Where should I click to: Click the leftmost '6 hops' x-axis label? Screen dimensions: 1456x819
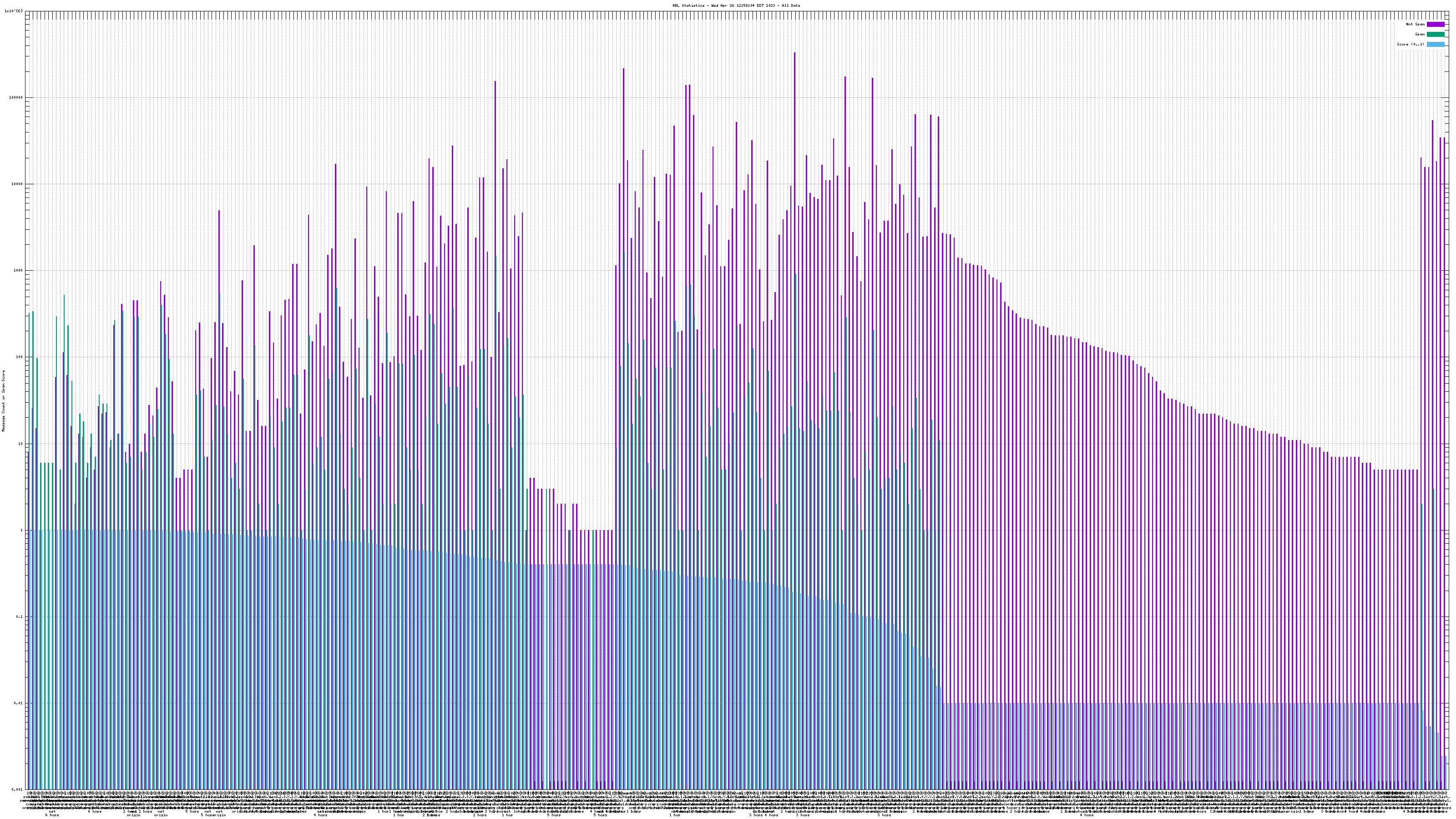(51, 815)
